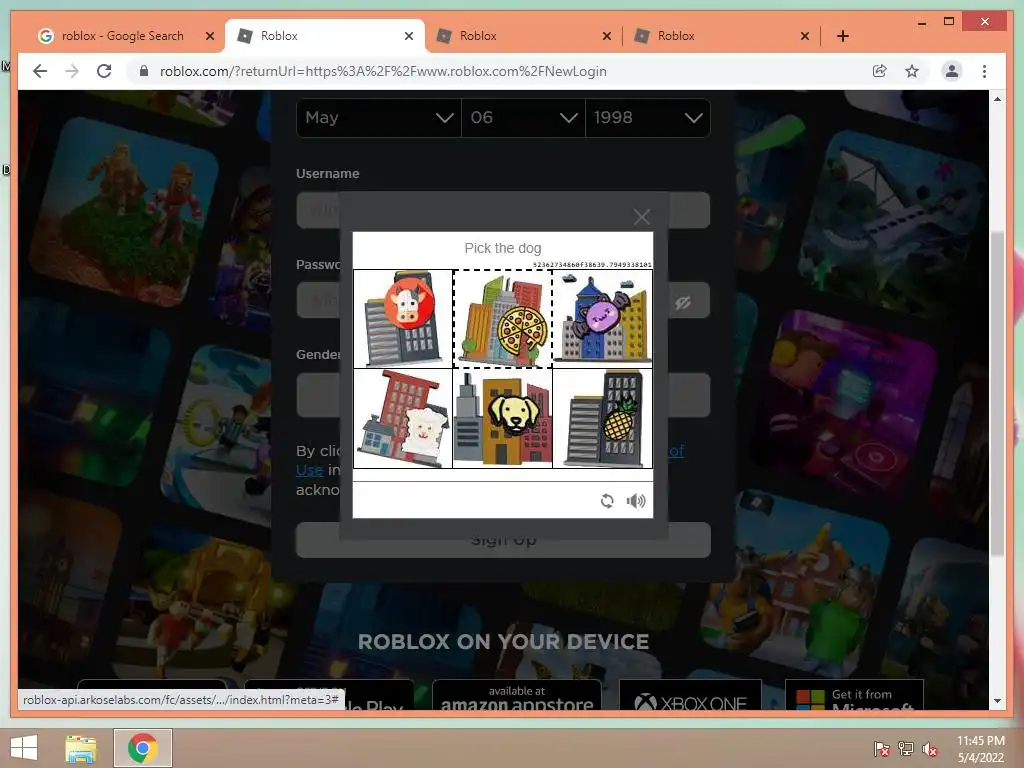The width and height of the screenshot is (1024, 768).
Task: Select the sheep image tile
Action: [x=403, y=419]
